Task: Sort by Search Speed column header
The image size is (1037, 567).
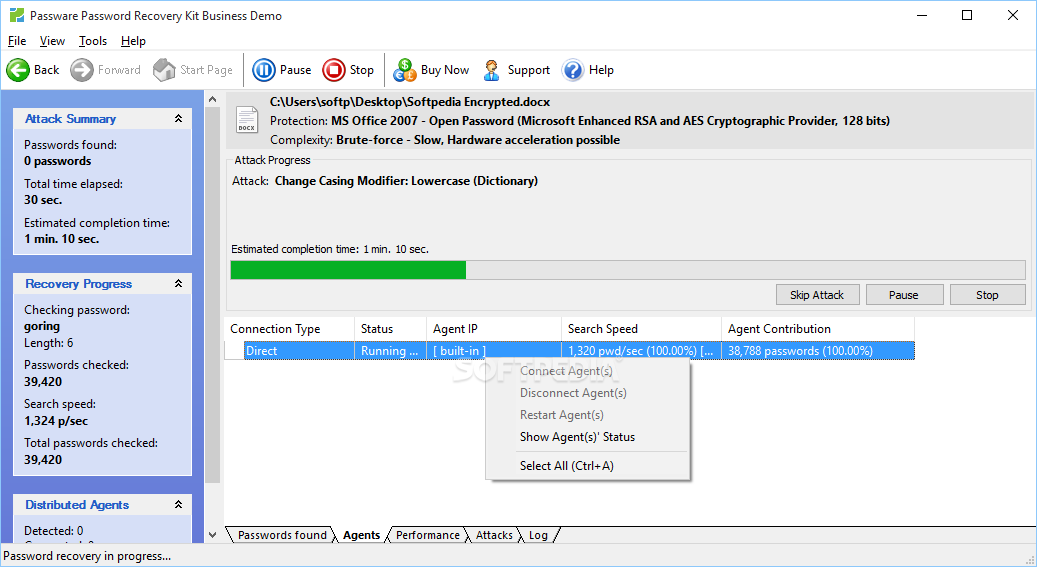Action: click(641, 329)
